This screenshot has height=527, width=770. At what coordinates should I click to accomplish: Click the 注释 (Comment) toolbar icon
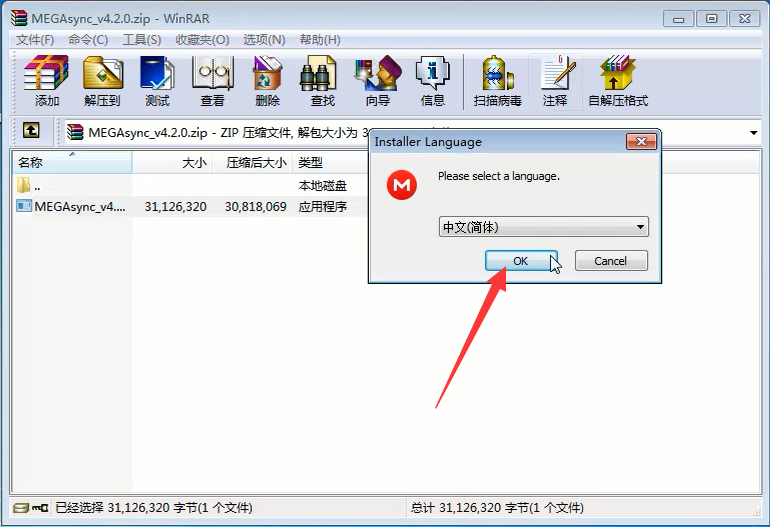(557, 74)
